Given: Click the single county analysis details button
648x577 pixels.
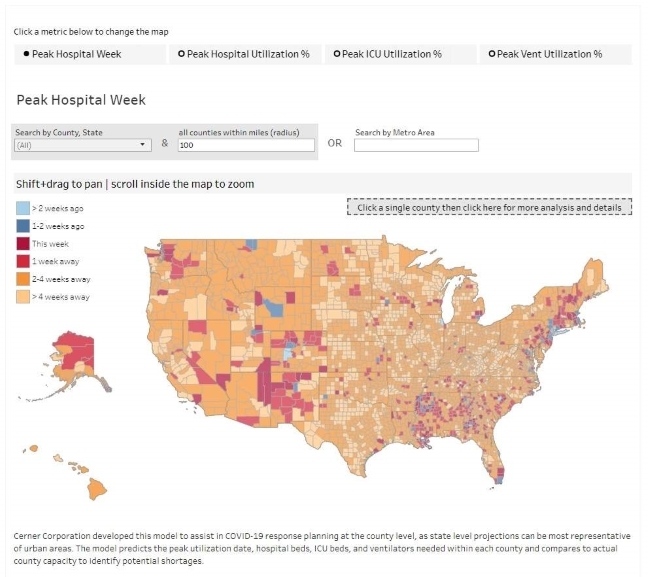Looking at the screenshot, I should tap(489, 207).
